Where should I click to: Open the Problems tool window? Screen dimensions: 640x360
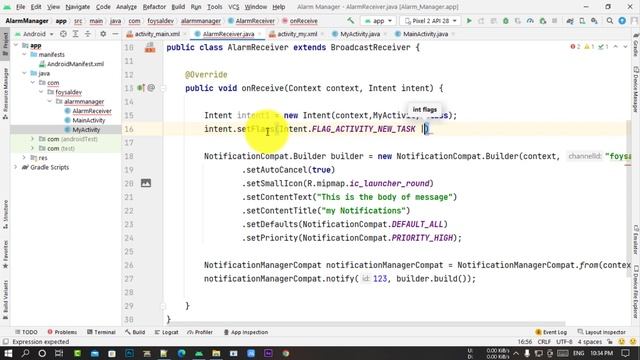click(x=62, y=332)
